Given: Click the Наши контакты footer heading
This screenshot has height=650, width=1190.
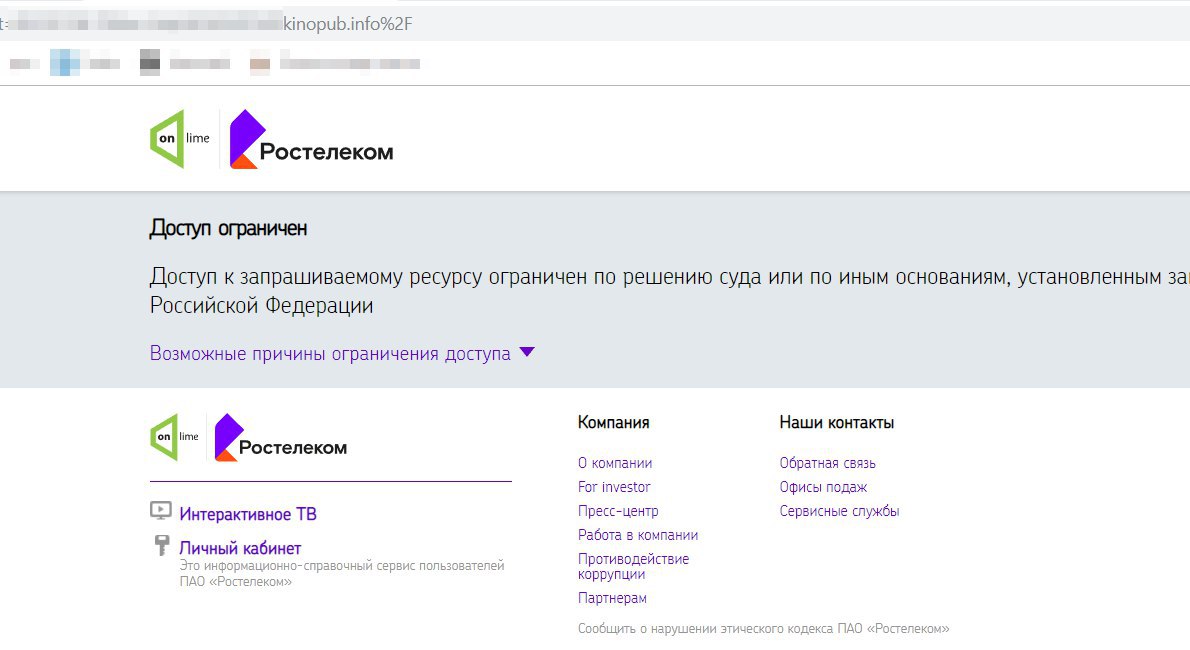Looking at the screenshot, I should (x=836, y=423).
